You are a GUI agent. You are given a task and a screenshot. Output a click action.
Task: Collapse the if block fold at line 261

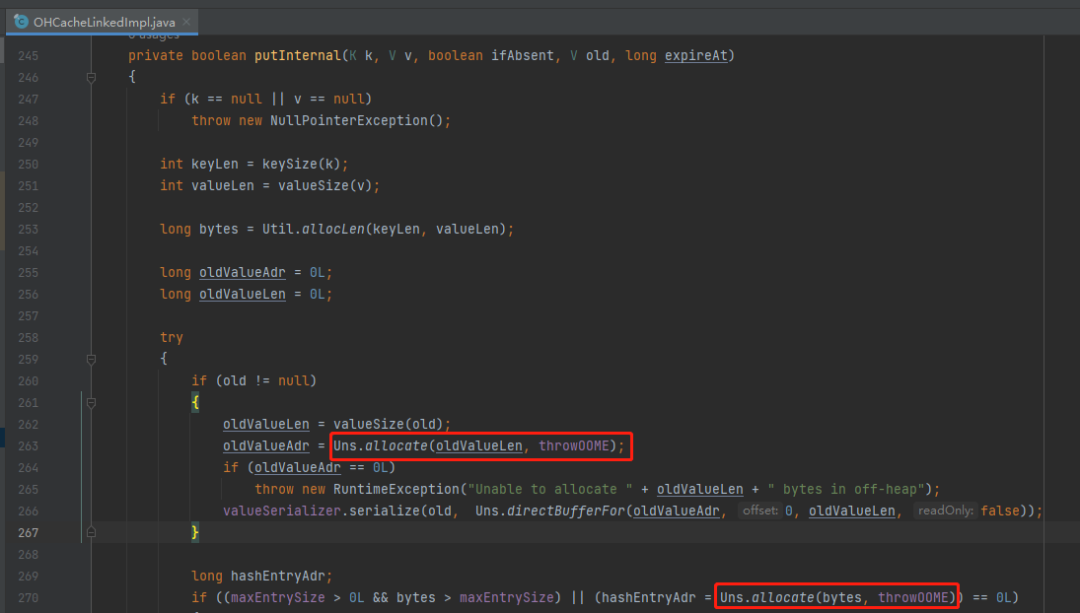click(x=91, y=403)
